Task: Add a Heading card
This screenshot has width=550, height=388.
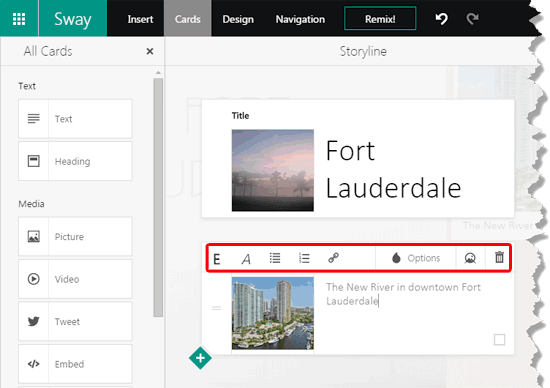Action: coord(75,161)
